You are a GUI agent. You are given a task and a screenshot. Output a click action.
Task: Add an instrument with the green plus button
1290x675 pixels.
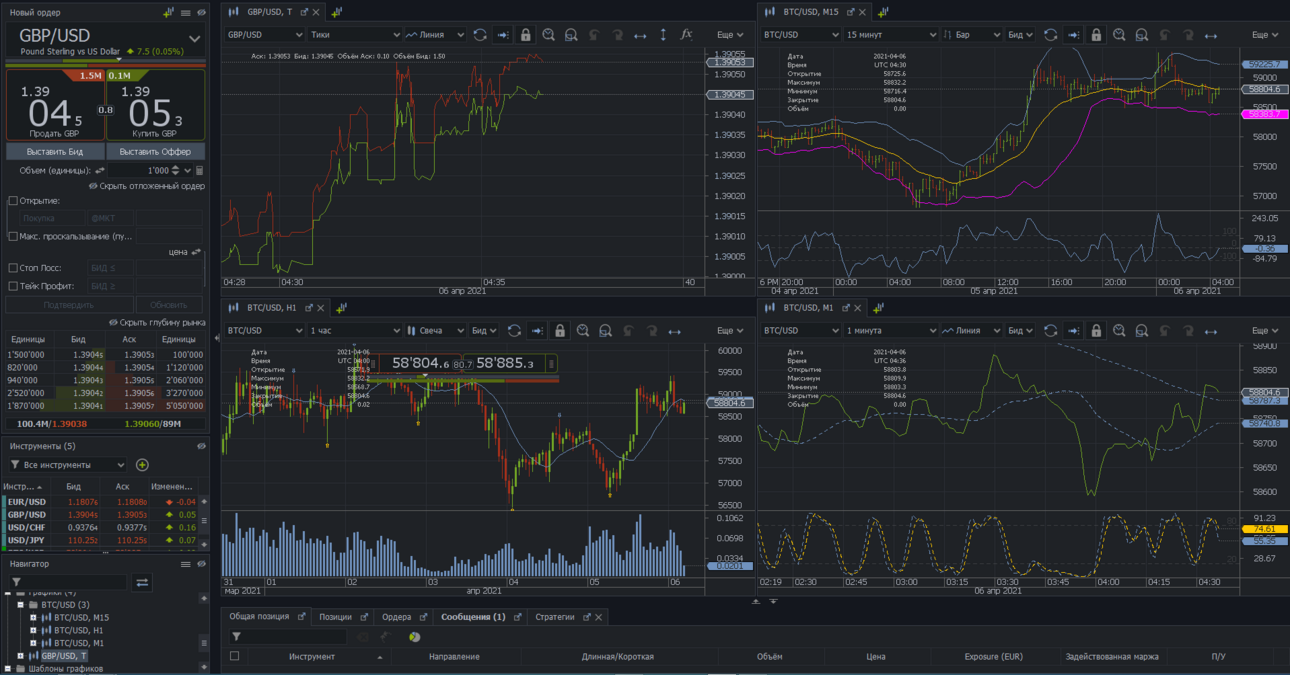(142, 465)
